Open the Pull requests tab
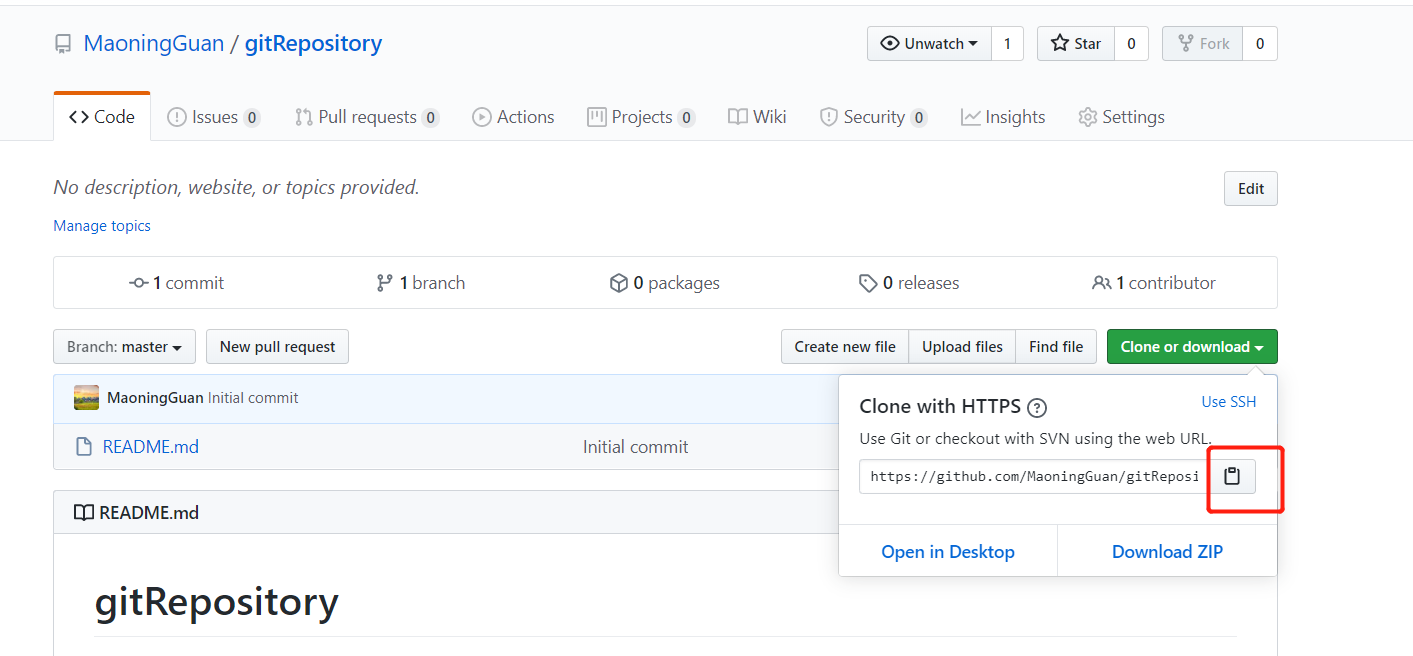Screen dimensions: 1413x656 click(x=367, y=117)
